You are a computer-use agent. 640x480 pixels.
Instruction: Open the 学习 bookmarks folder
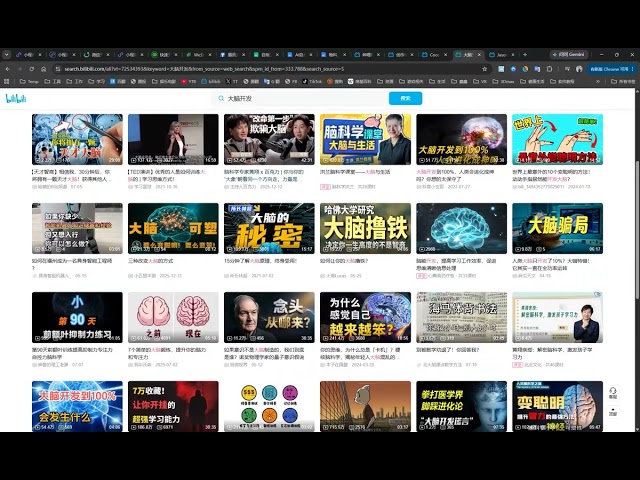96,81
